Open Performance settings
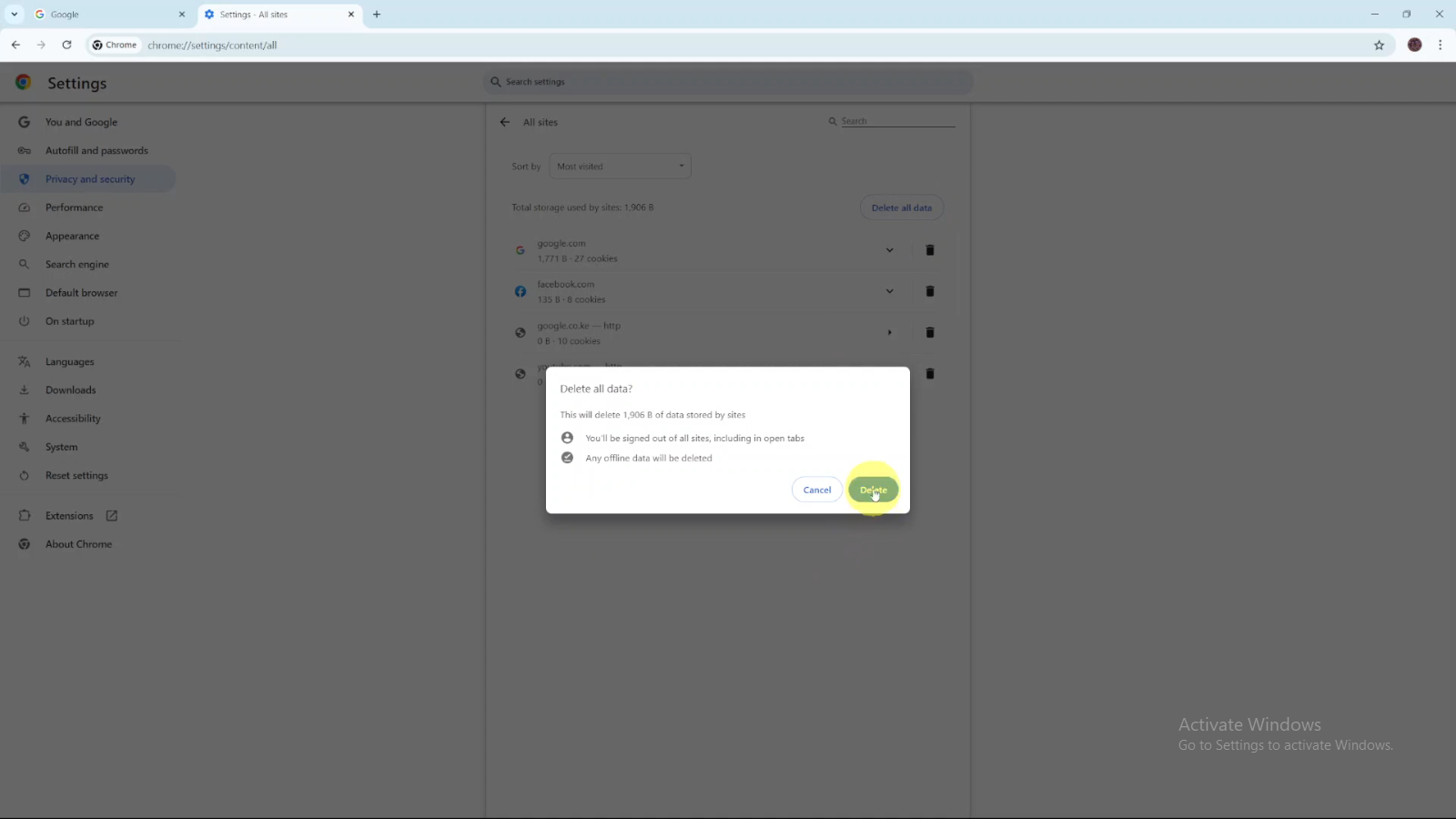The height and width of the screenshot is (819, 1456). (74, 207)
